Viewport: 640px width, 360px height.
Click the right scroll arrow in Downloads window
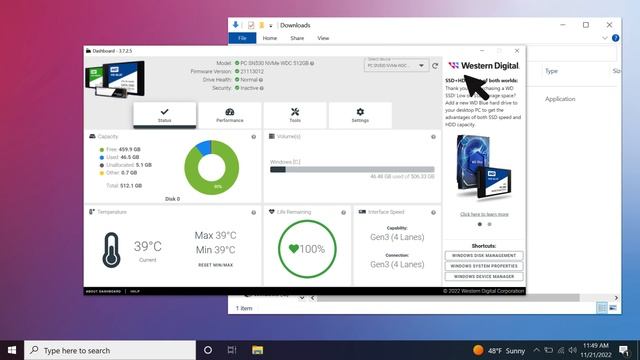pos(616,298)
